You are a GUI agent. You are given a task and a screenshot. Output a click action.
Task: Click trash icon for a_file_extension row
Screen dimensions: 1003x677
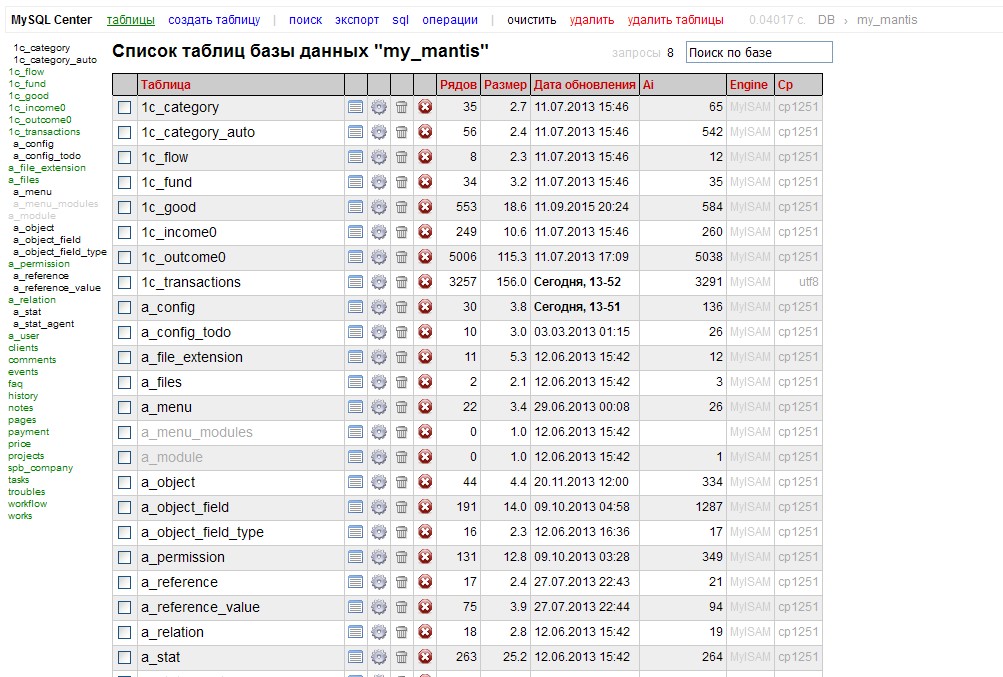402,356
